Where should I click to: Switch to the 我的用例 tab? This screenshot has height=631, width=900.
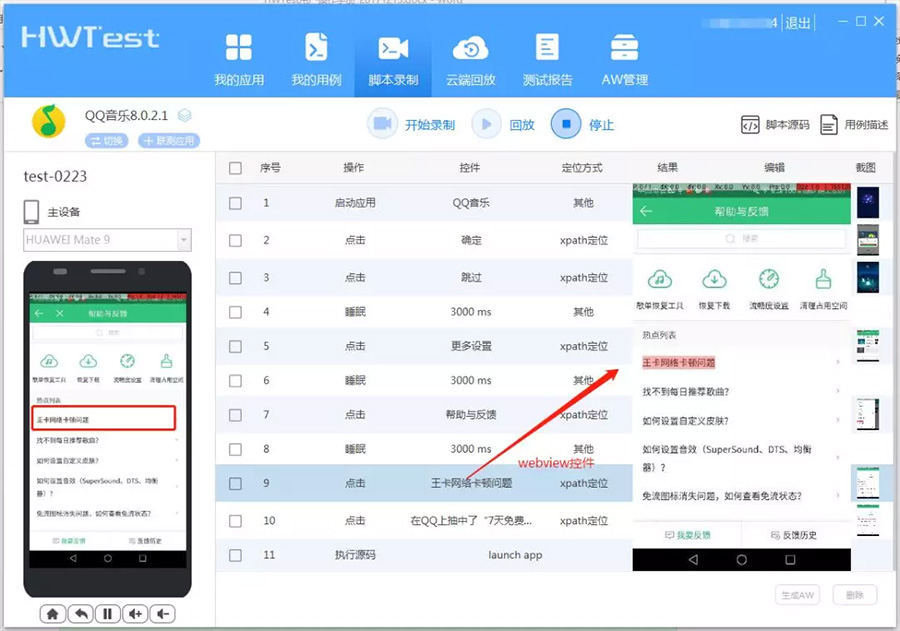coord(316,60)
